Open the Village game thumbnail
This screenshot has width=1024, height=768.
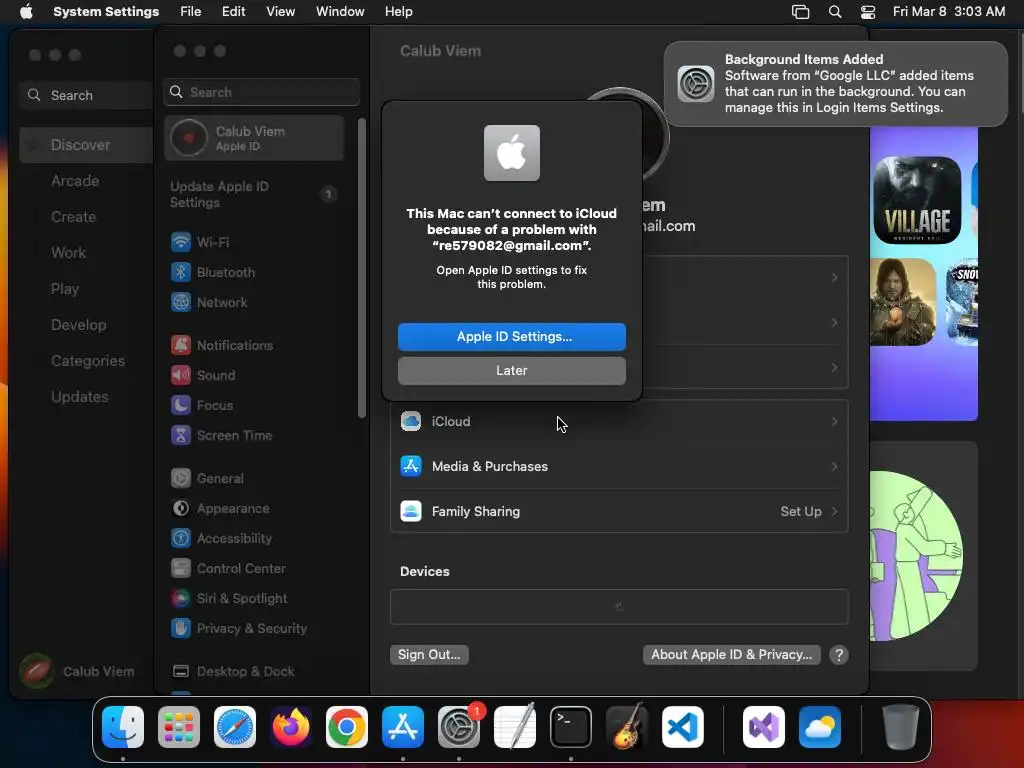(x=917, y=200)
